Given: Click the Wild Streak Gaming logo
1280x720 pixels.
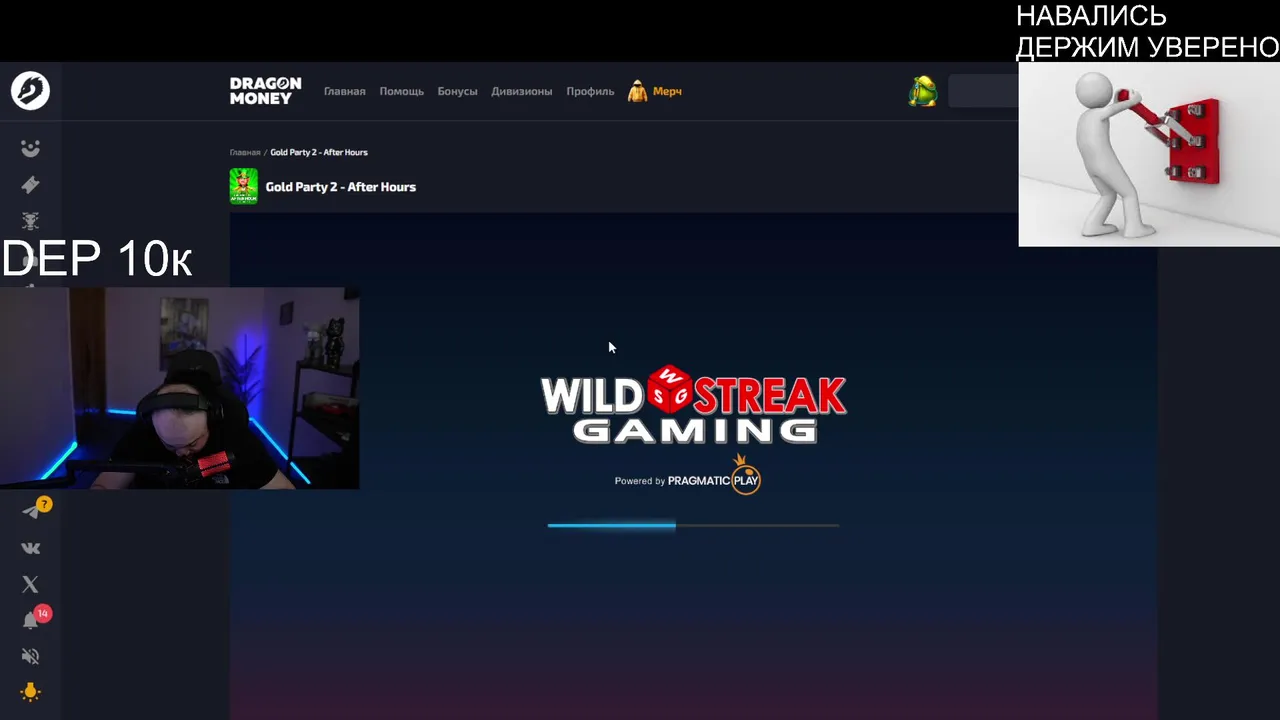Looking at the screenshot, I should coord(693,405).
